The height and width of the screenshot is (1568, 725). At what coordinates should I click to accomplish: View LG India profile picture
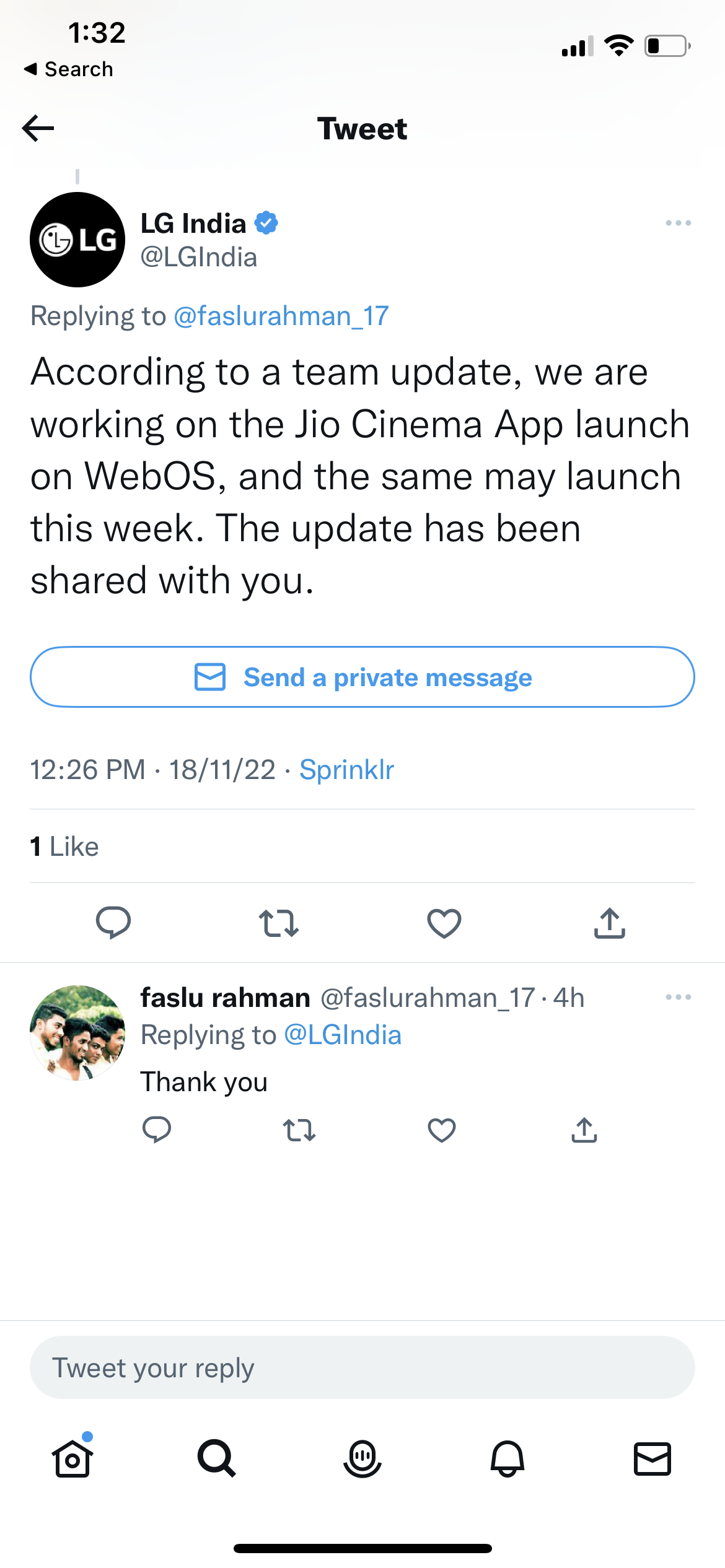[x=77, y=240]
